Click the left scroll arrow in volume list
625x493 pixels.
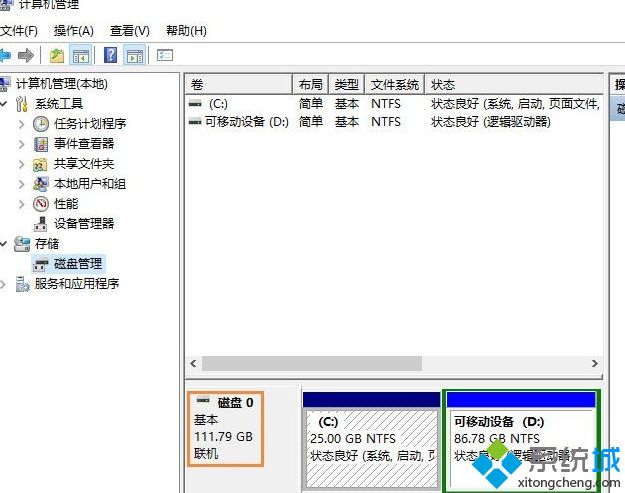pyautogui.click(x=193, y=363)
